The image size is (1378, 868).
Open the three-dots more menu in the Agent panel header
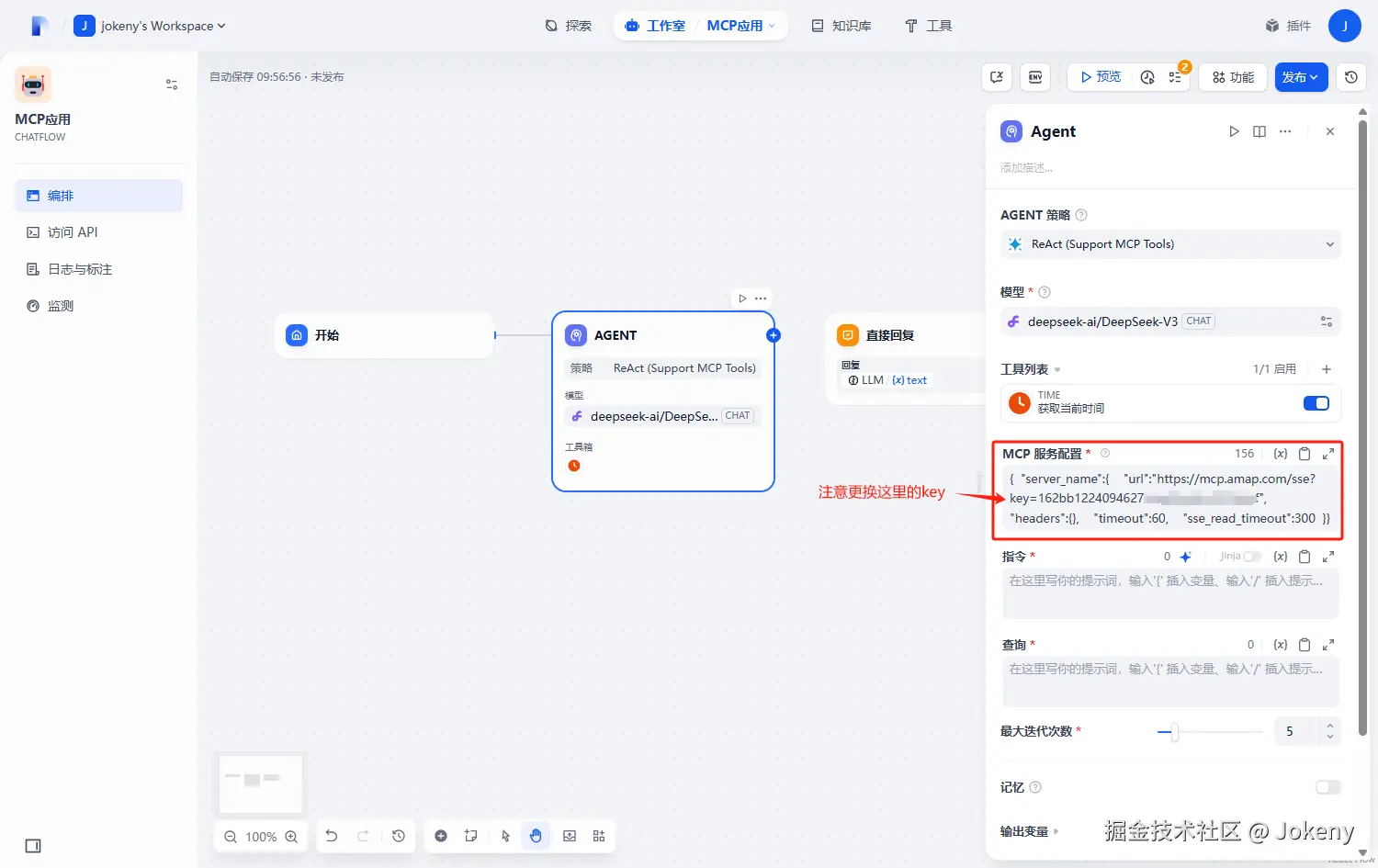(x=1285, y=131)
